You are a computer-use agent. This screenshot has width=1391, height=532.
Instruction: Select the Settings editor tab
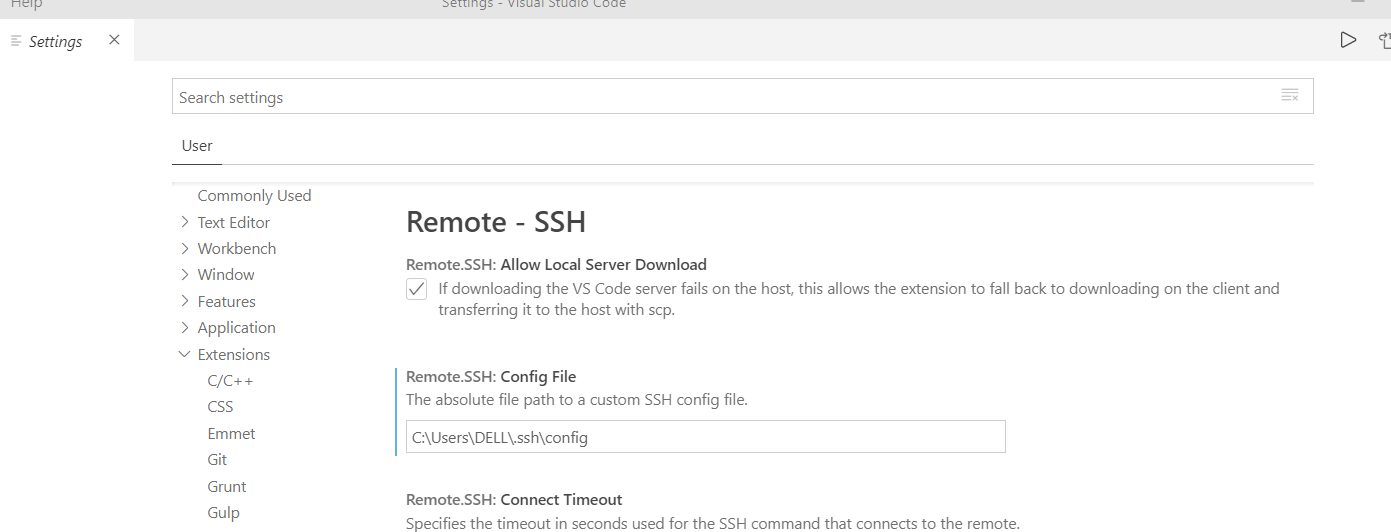pos(66,41)
